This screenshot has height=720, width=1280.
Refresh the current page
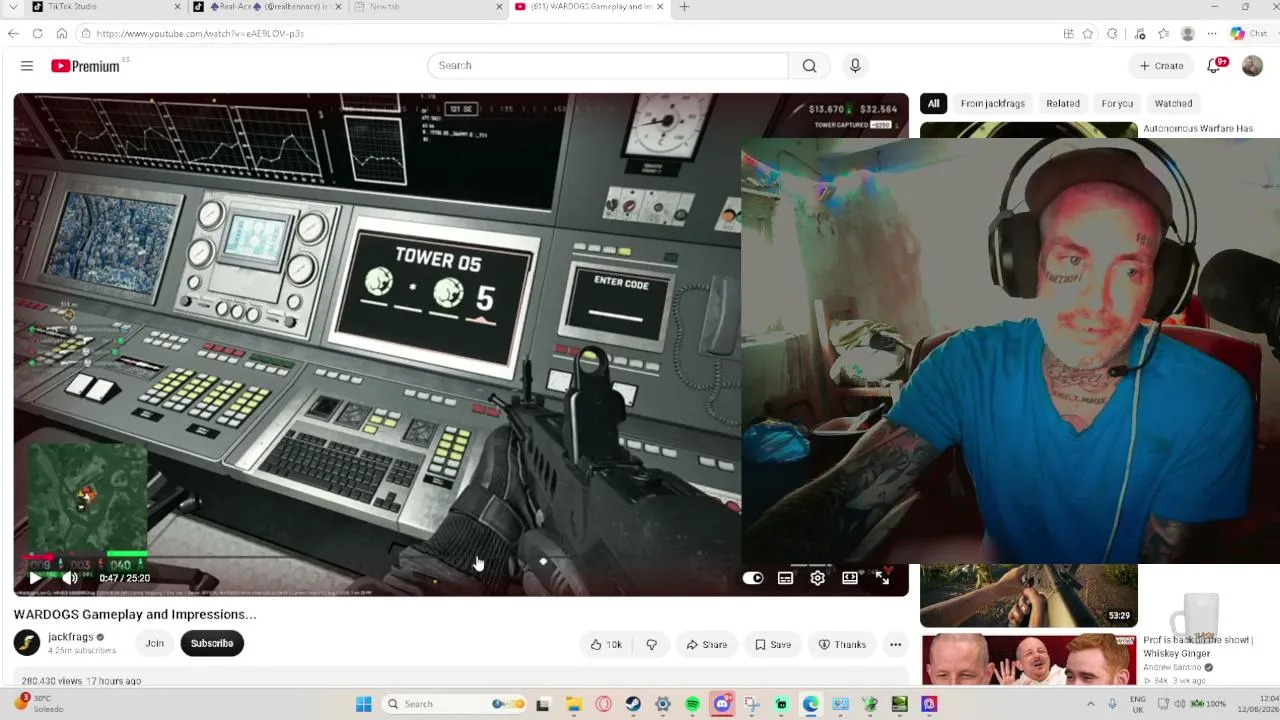coord(37,33)
